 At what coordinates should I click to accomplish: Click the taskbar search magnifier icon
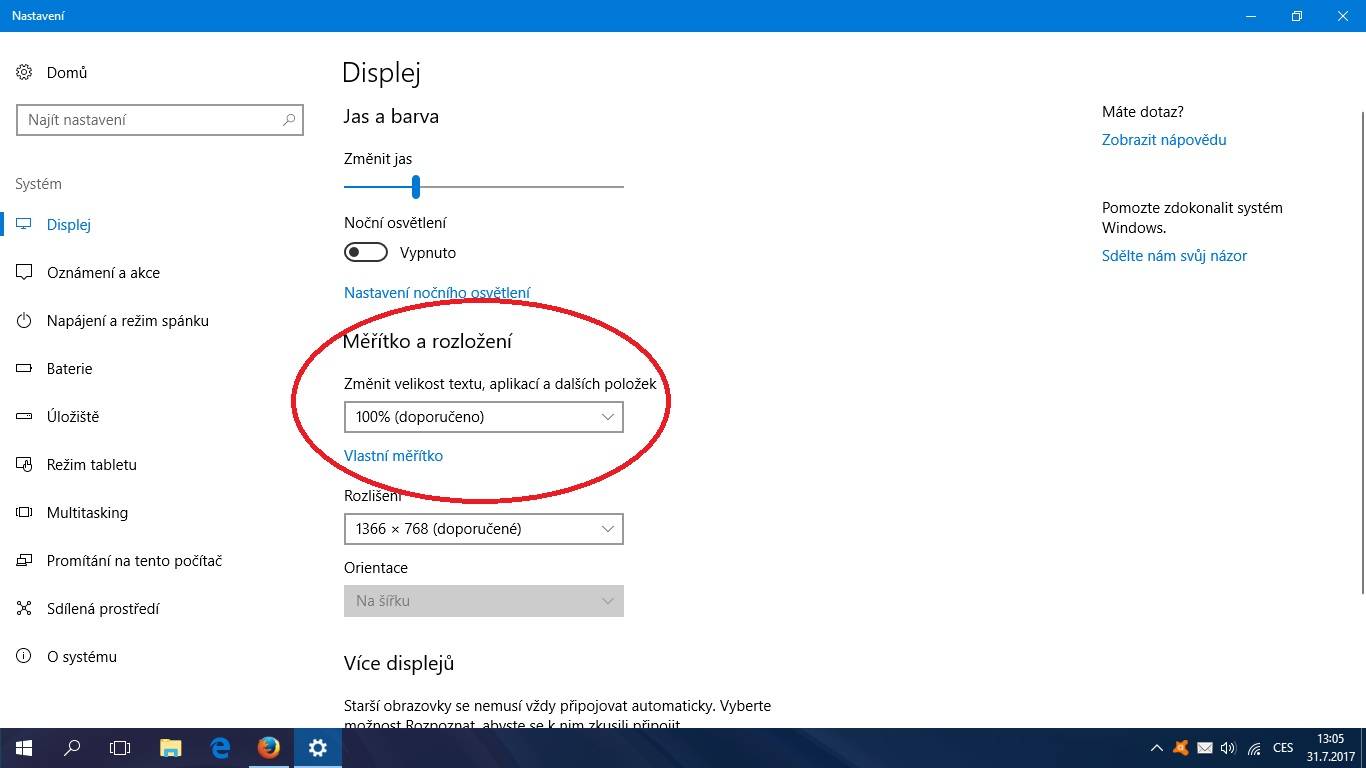tap(72, 748)
